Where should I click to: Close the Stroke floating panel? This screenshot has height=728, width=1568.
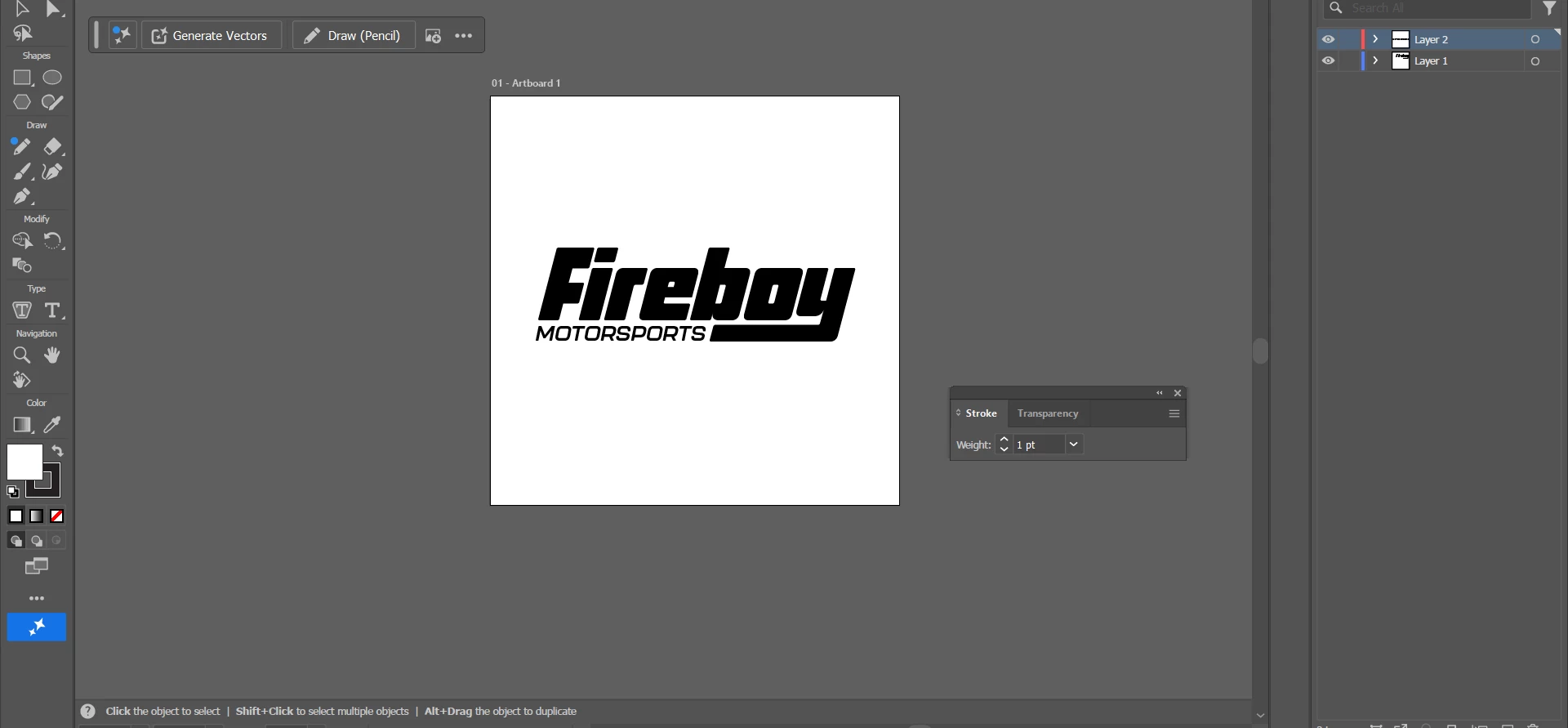coord(1178,393)
